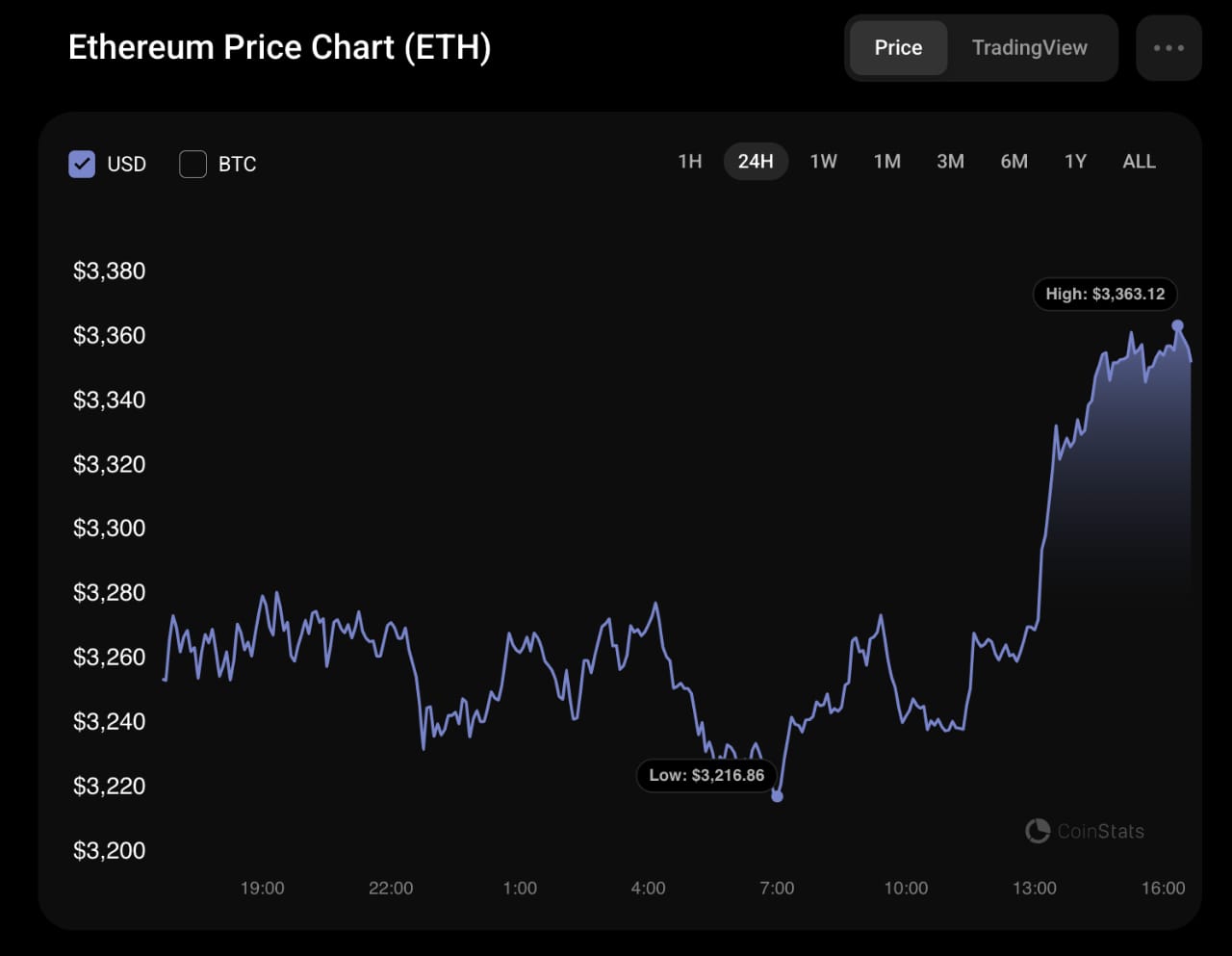Image resolution: width=1232 pixels, height=956 pixels.
Task: Choose the 24H time range
Action: (756, 162)
